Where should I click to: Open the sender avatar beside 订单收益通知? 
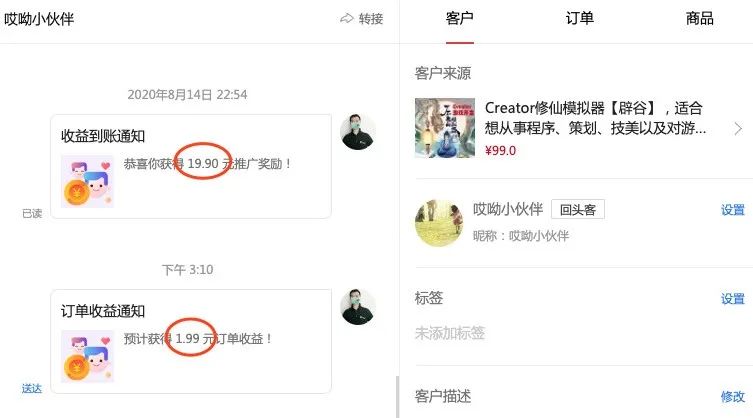[357, 307]
